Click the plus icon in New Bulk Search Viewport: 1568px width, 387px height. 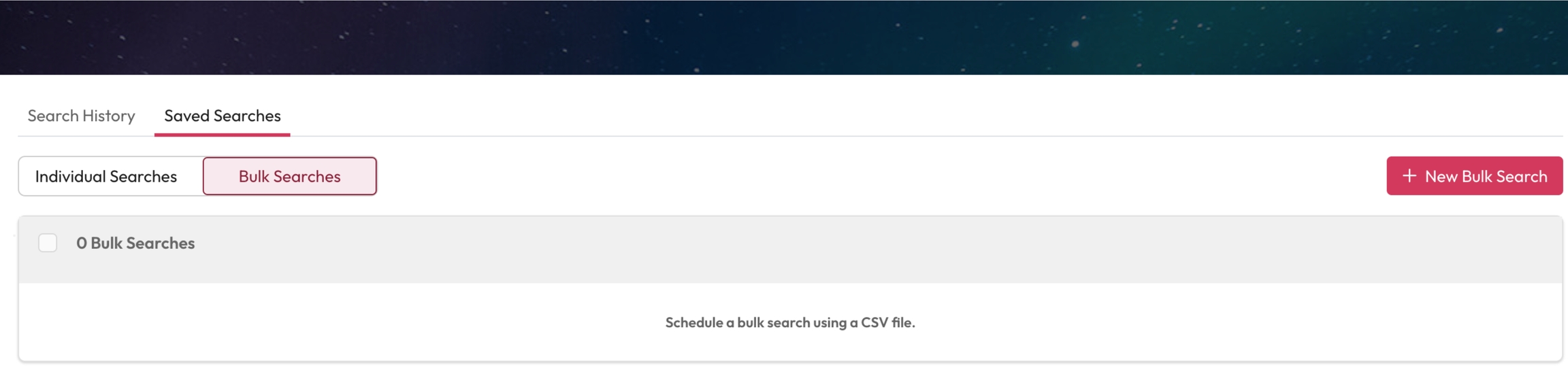pos(1409,176)
